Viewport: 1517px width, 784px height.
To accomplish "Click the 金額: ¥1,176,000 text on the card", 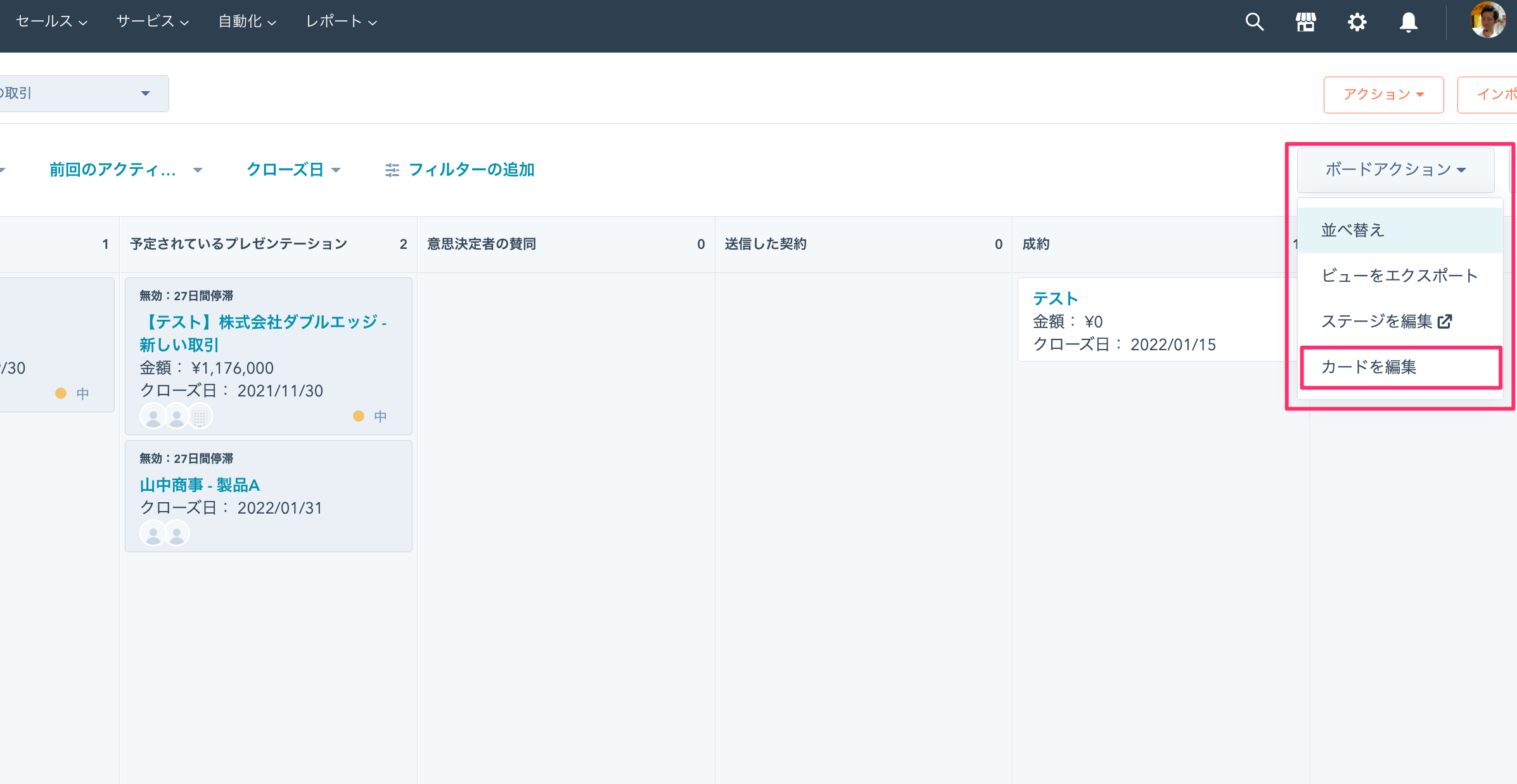I will 207,368.
